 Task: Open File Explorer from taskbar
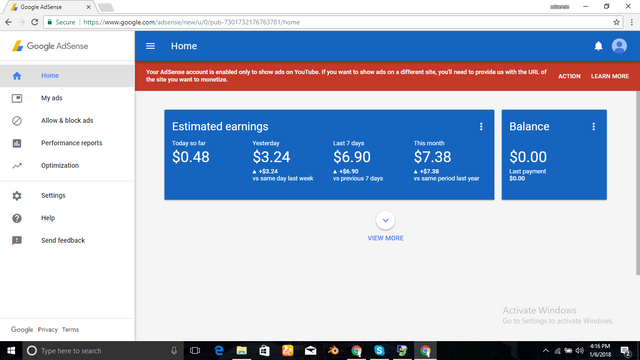tap(242, 351)
